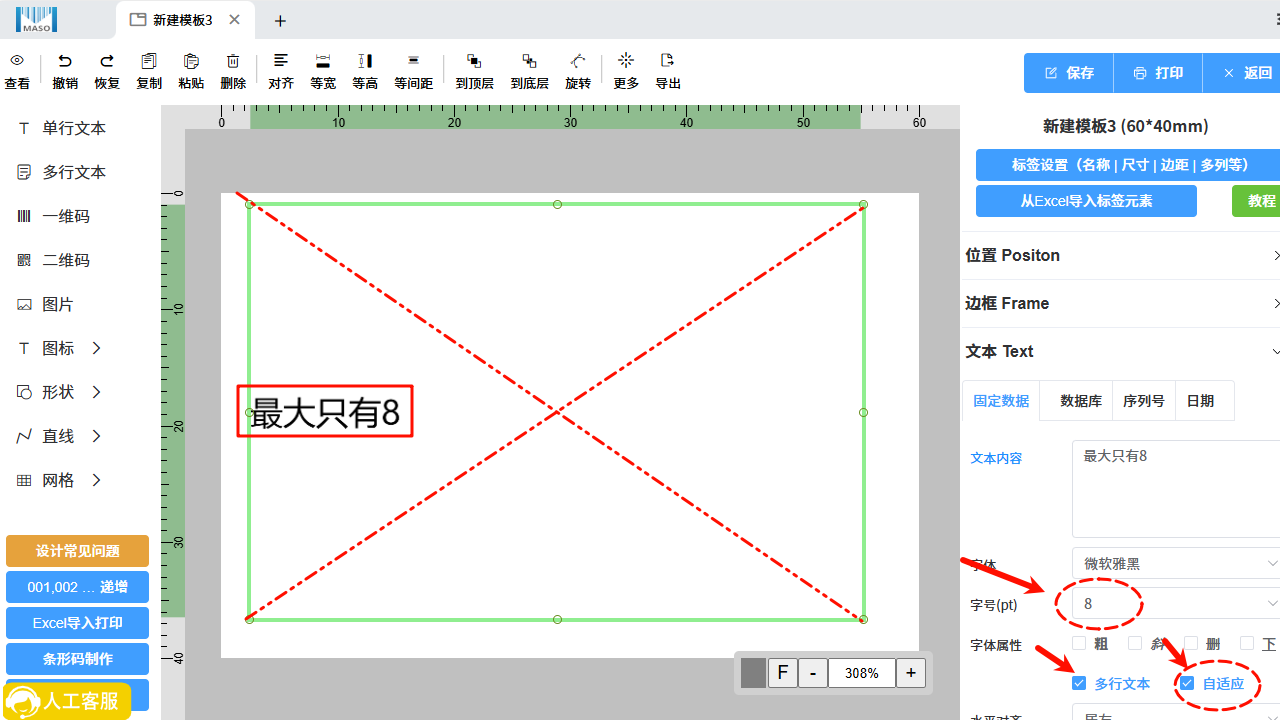This screenshot has width=1280, height=720.
Task: Open 标签设置 label settings button
Action: (x=1128, y=165)
